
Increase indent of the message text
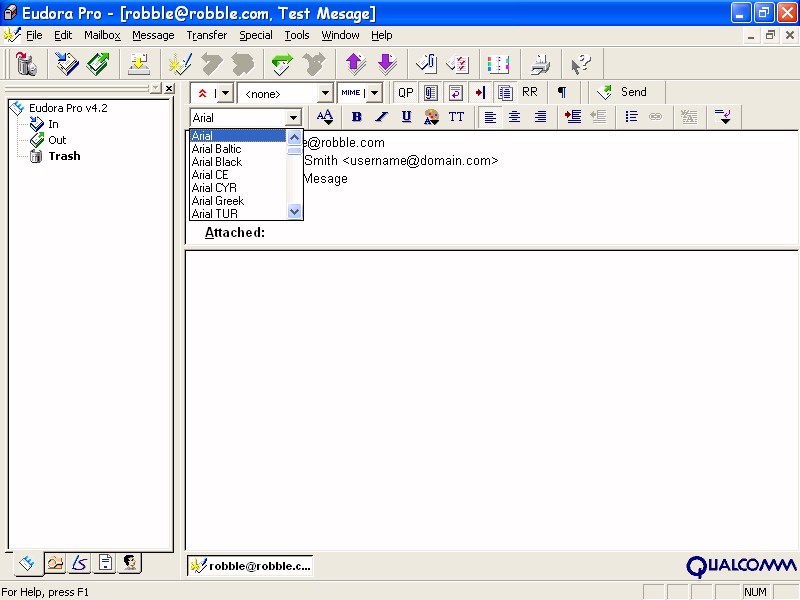pos(573,117)
